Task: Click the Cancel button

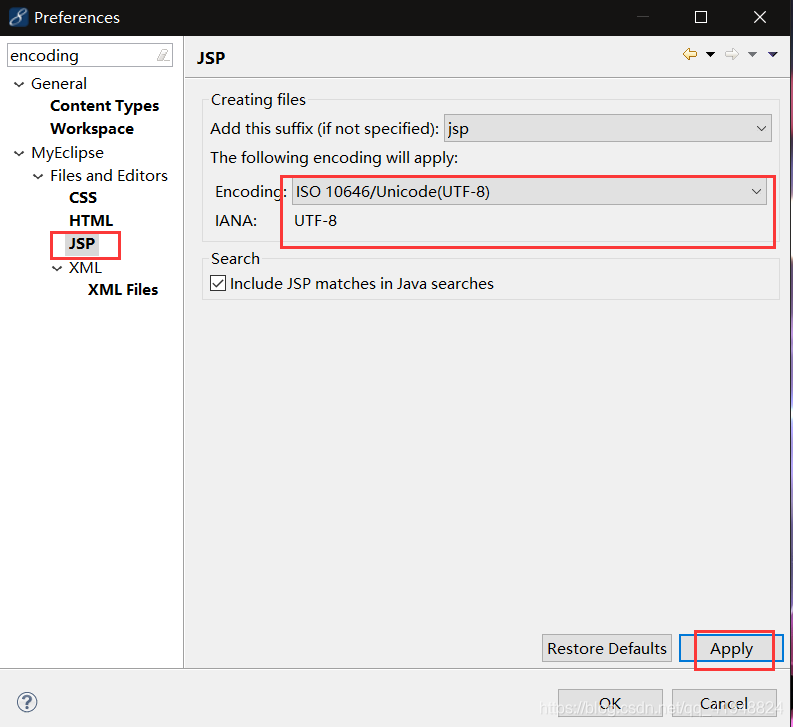Action: (724, 703)
